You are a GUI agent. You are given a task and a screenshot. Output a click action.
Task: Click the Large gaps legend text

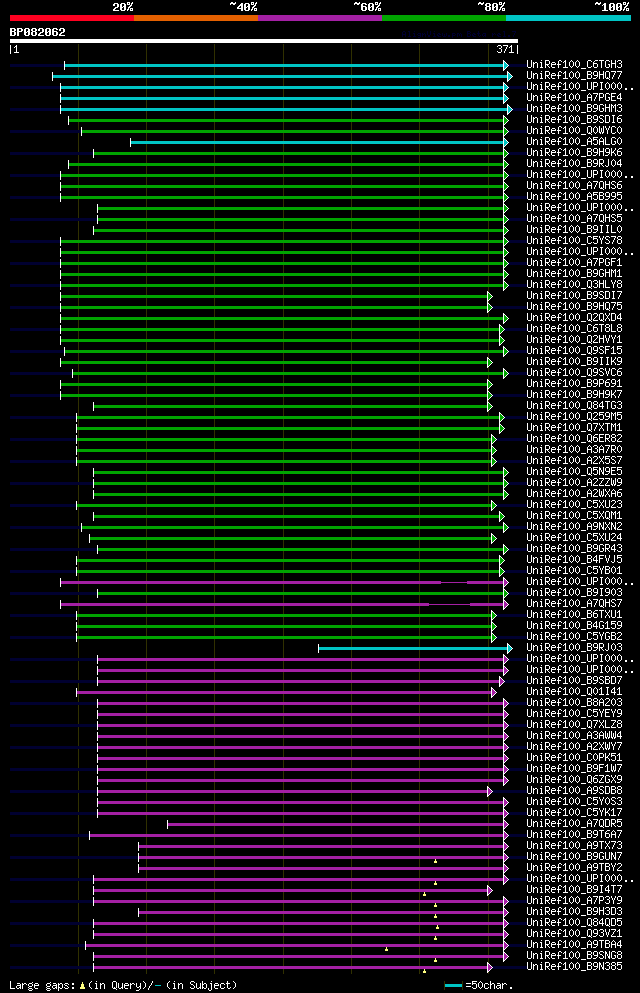pyautogui.click(x=123, y=985)
